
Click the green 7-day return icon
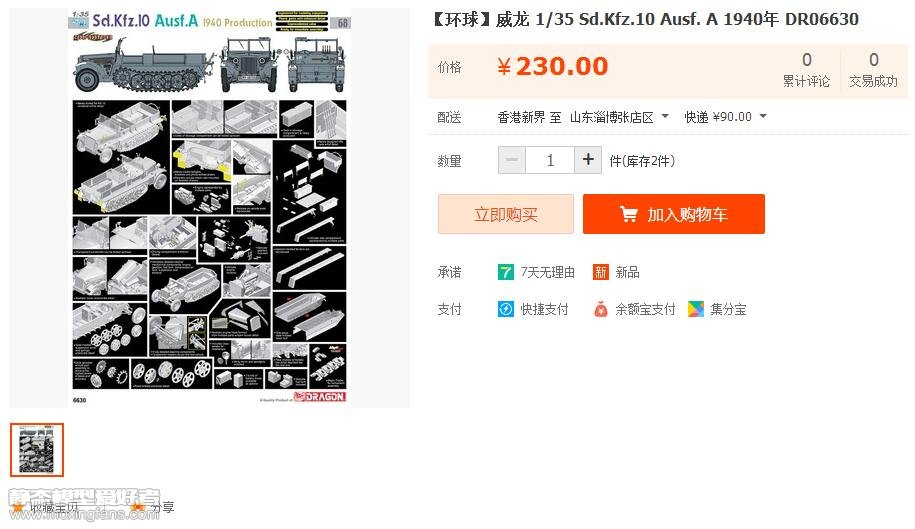505,272
